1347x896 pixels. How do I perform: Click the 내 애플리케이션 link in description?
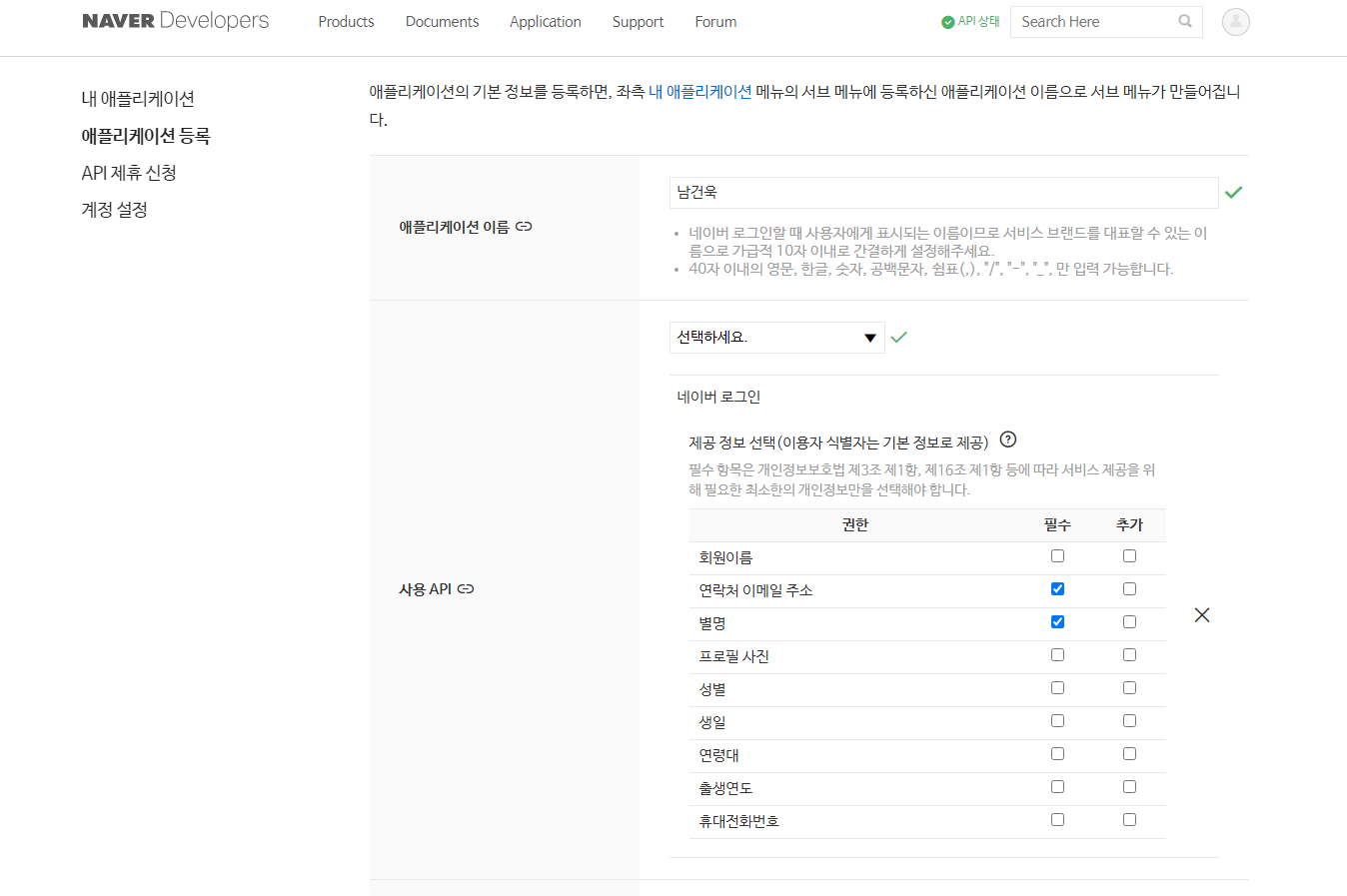point(699,92)
